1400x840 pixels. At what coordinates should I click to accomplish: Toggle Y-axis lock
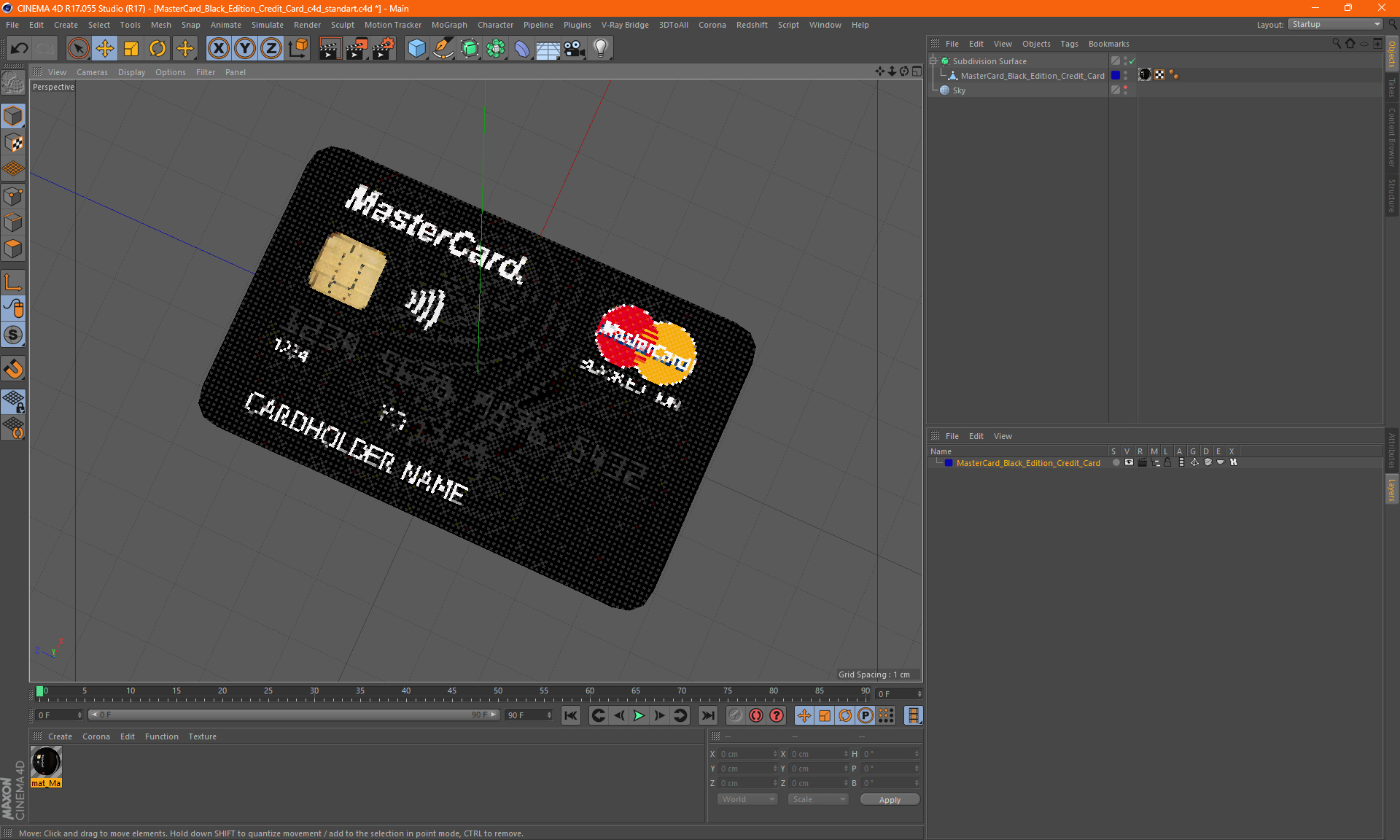click(x=245, y=49)
